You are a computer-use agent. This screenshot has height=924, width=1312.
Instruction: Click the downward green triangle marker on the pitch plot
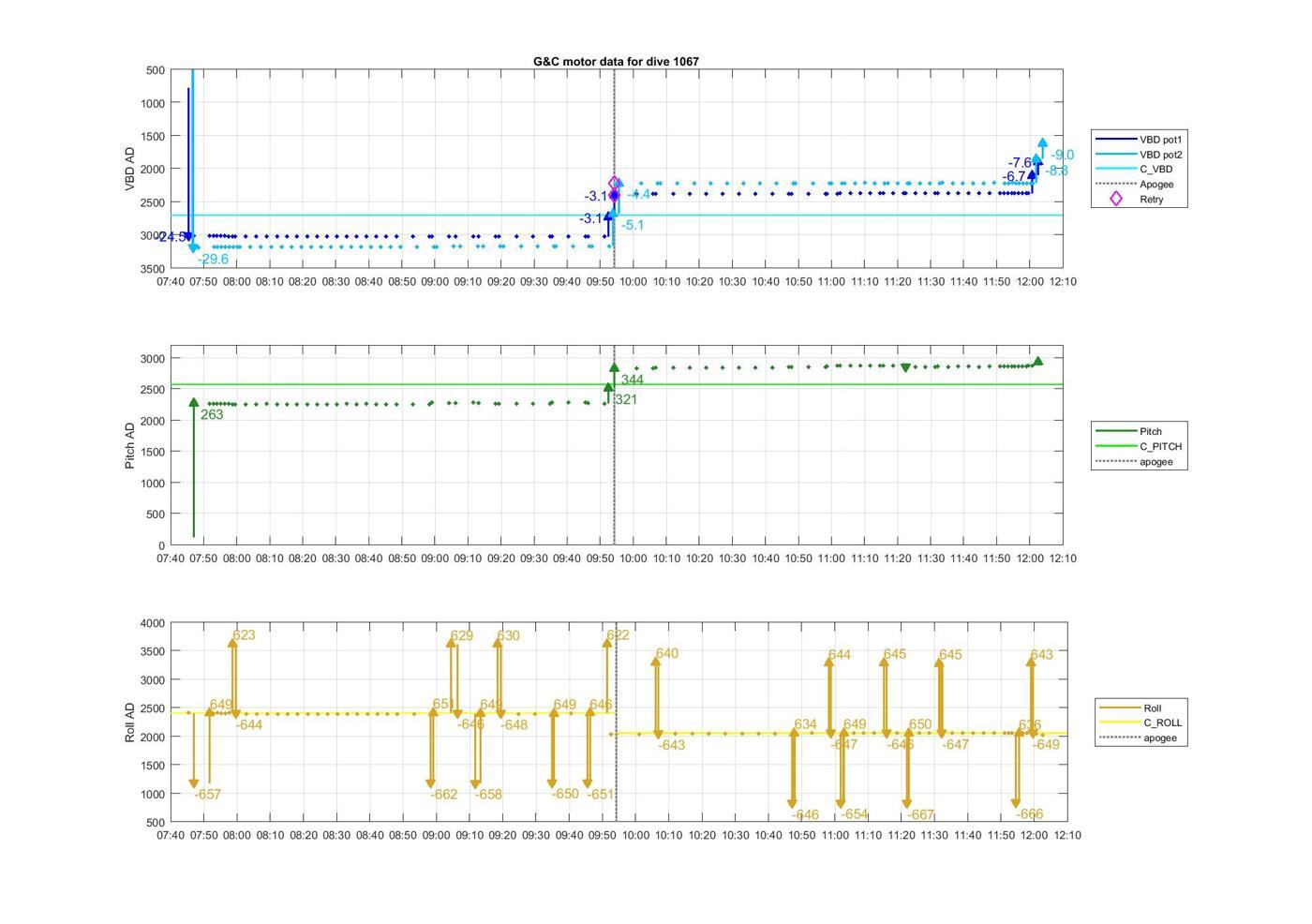[x=905, y=368]
